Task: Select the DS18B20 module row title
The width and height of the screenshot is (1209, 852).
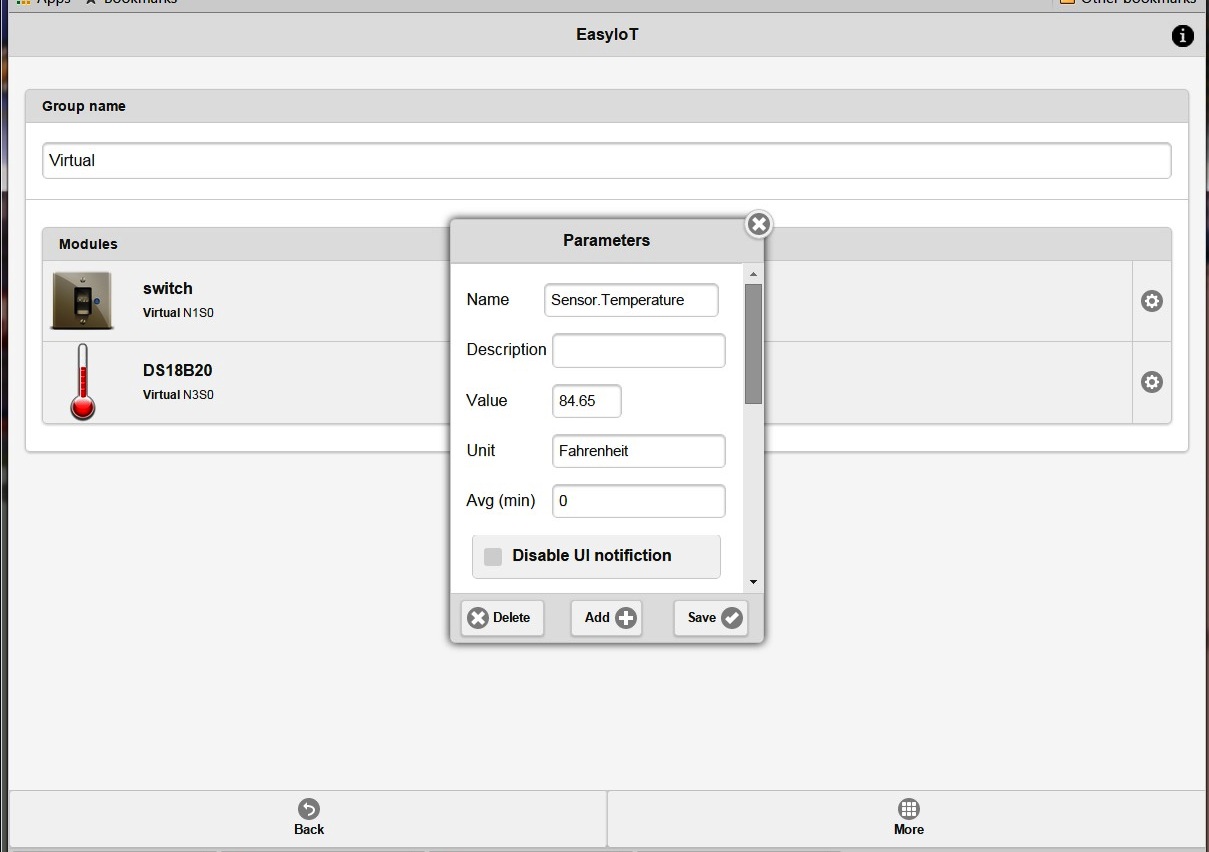Action: tap(178, 370)
